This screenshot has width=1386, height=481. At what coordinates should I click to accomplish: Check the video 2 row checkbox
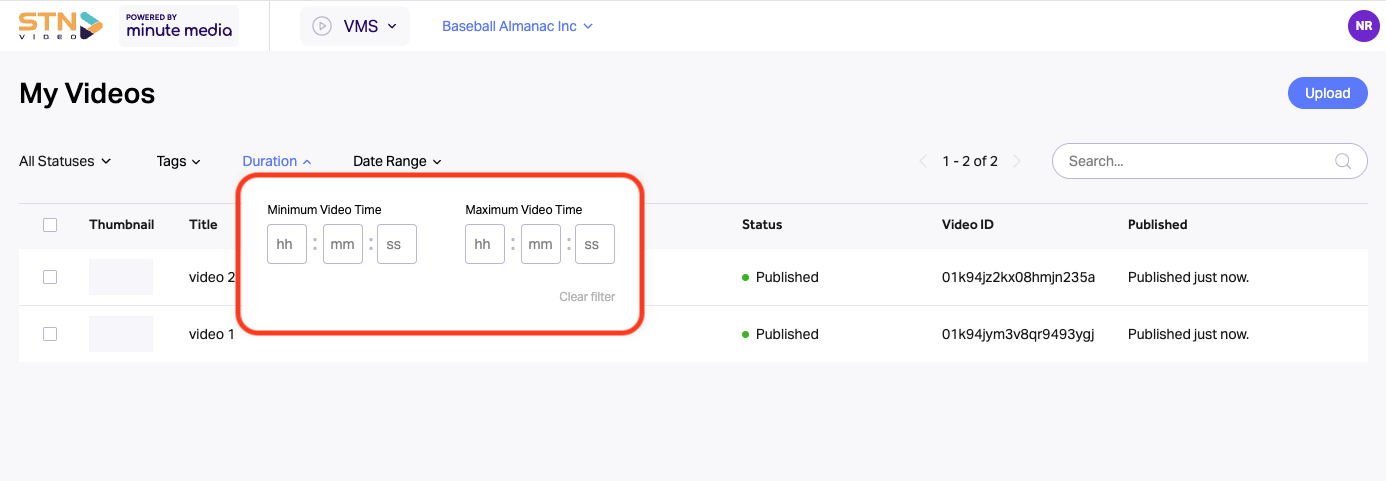(x=50, y=277)
